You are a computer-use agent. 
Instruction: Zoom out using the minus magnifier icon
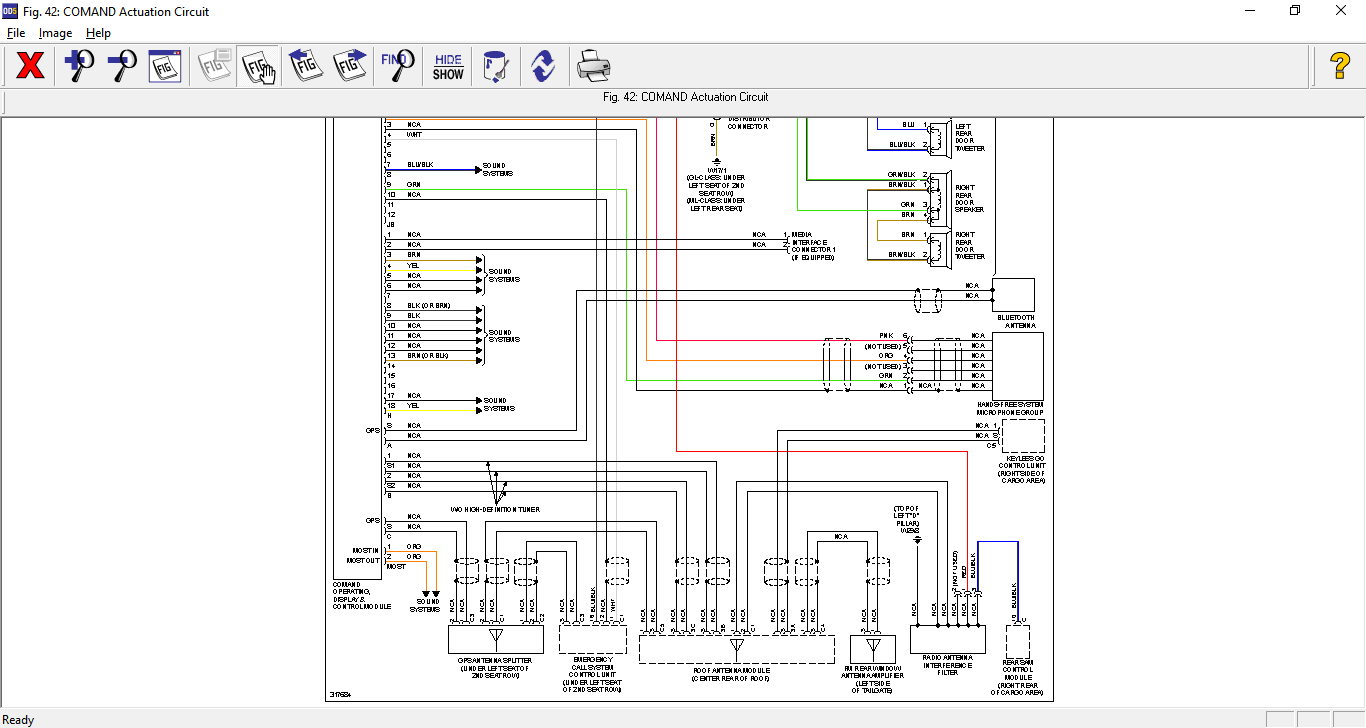(x=121, y=66)
